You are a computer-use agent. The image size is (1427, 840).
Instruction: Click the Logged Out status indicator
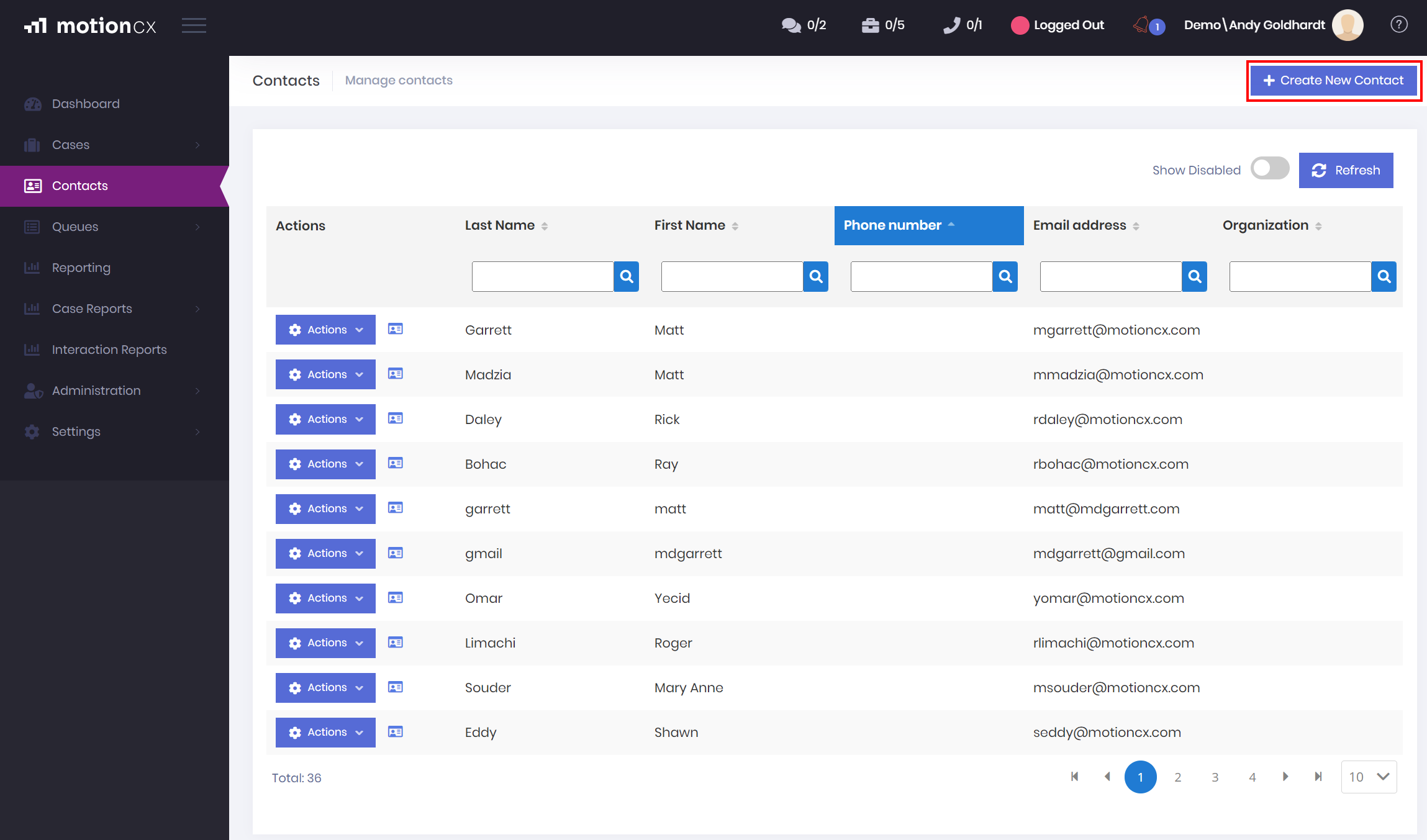pyautogui.click(x=1058, y=25)
